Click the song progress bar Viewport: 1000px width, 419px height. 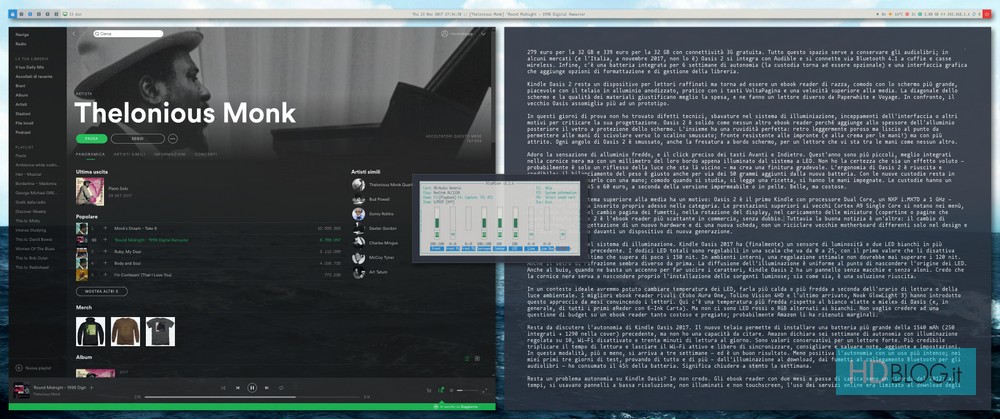(252, 397)
